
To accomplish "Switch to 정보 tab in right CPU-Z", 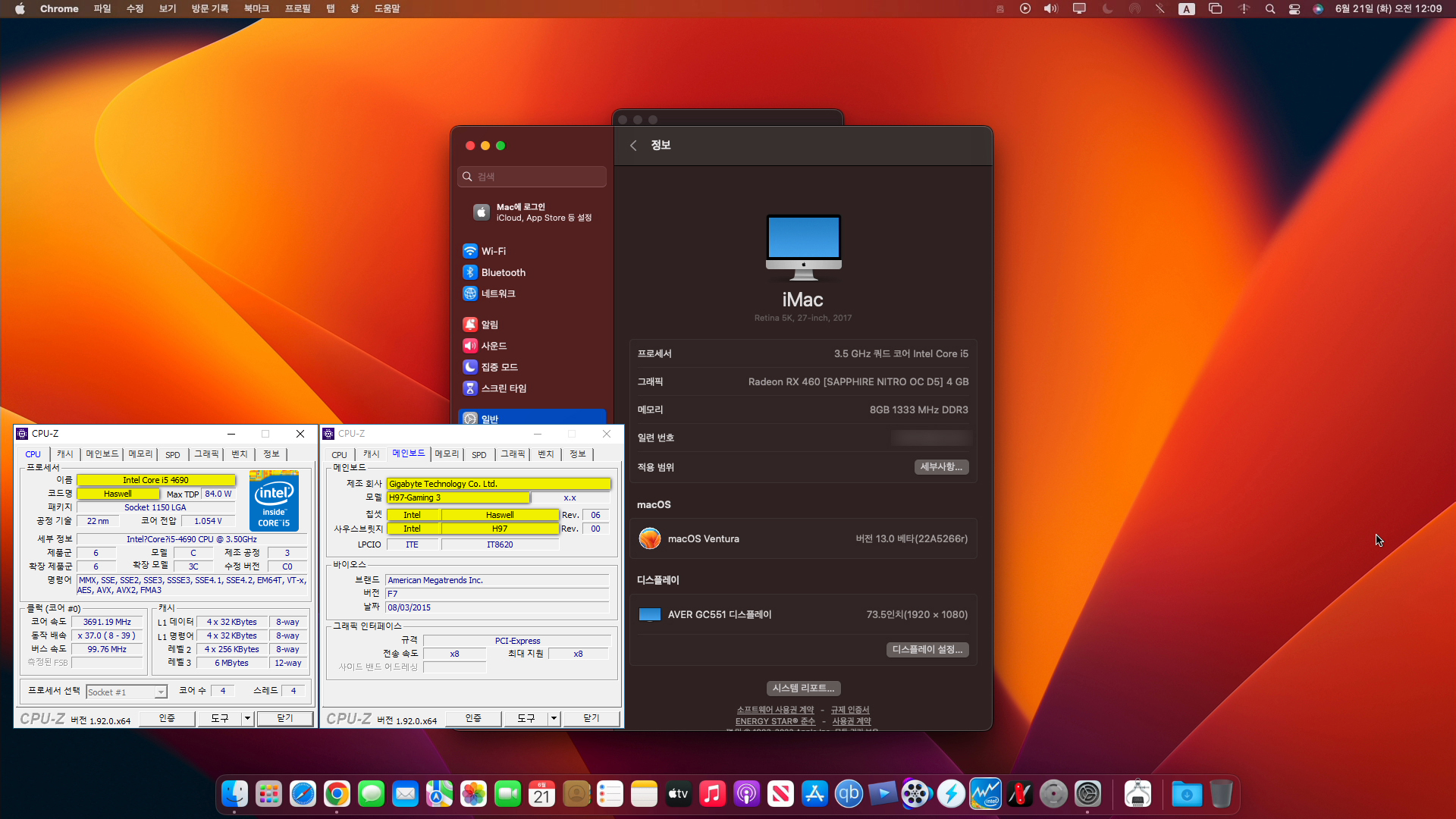I will [x=578, y=454].
